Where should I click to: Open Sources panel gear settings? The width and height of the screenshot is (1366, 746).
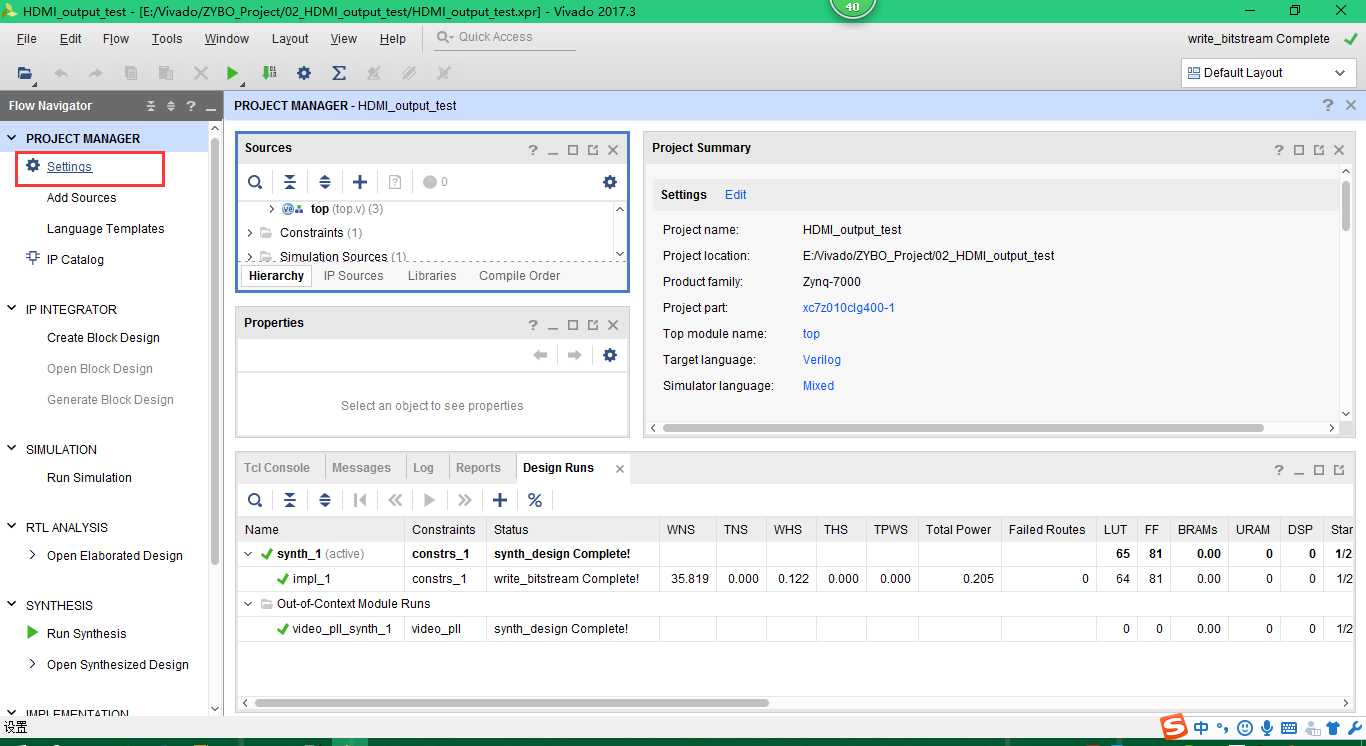pos(610,182)
